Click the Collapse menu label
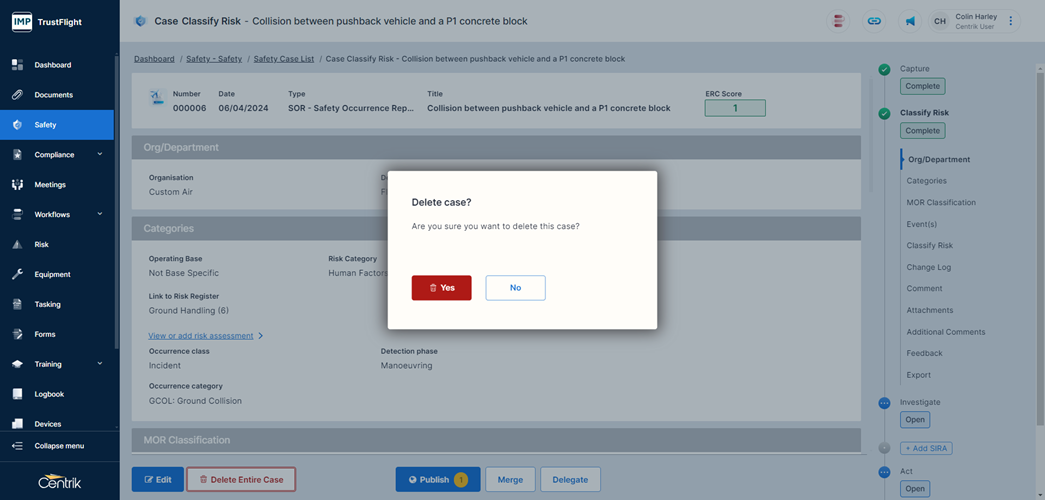The width and height of the screenshot is (1045, 500). tap(59, 446)
